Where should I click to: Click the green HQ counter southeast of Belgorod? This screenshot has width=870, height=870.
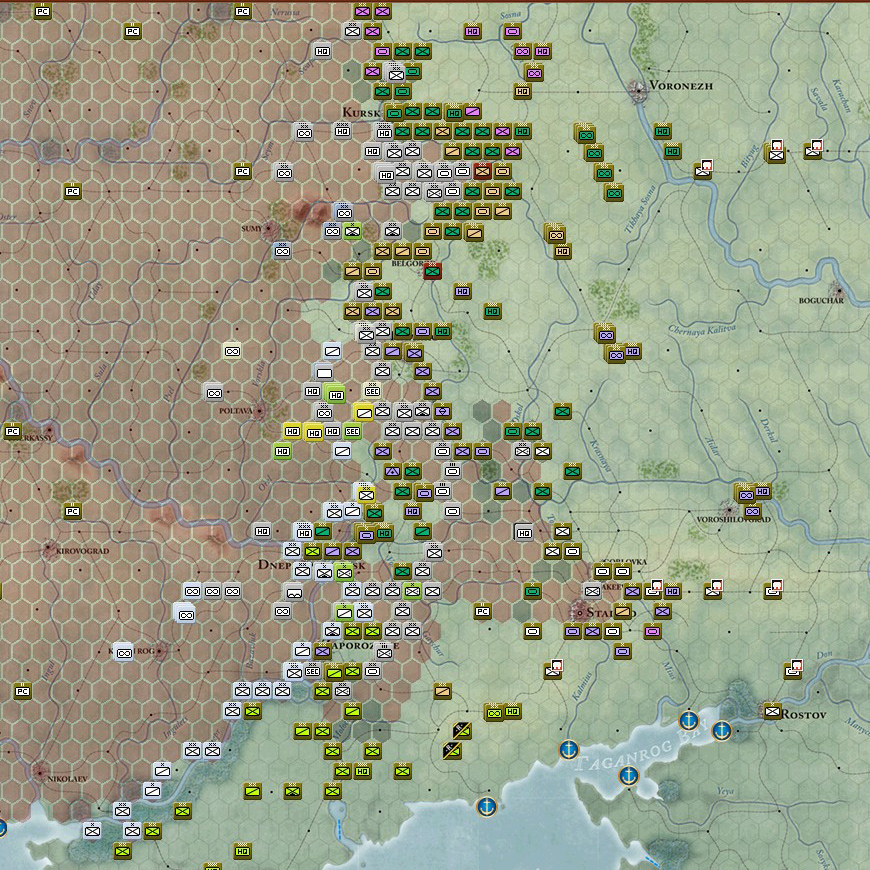(x=492, y=311)
